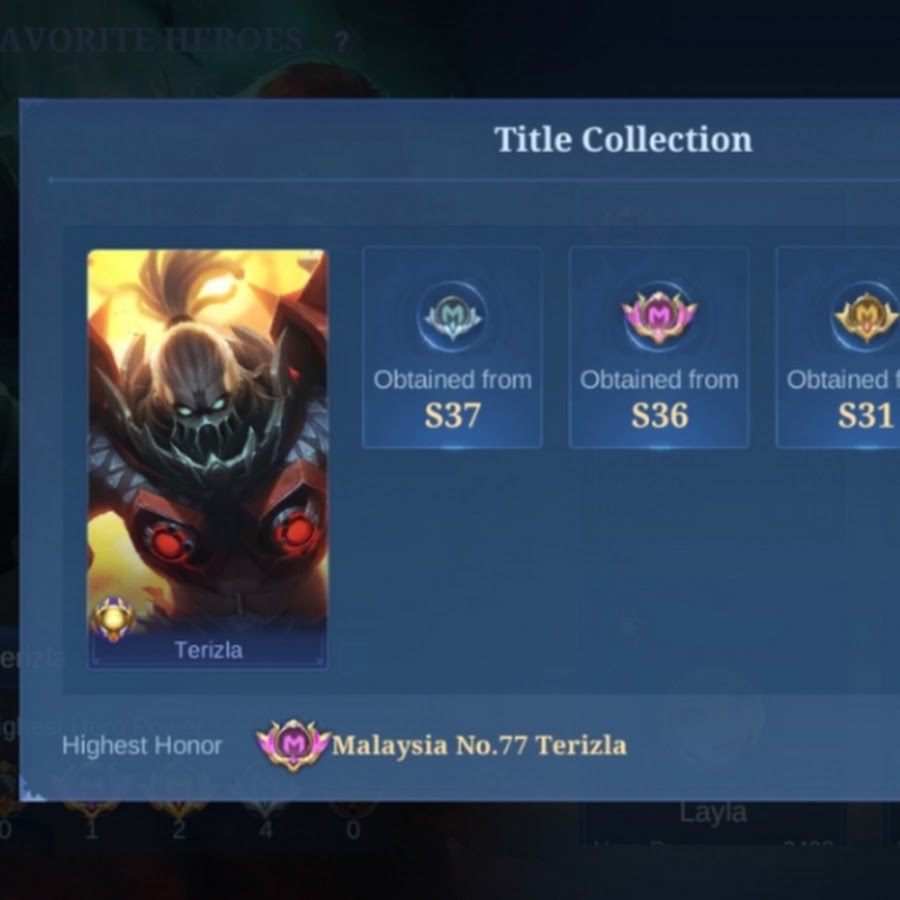This screenshot has width=900, height=900.
Task: Click the pink Highest Honor badge icon
Action: click(293, 745)
